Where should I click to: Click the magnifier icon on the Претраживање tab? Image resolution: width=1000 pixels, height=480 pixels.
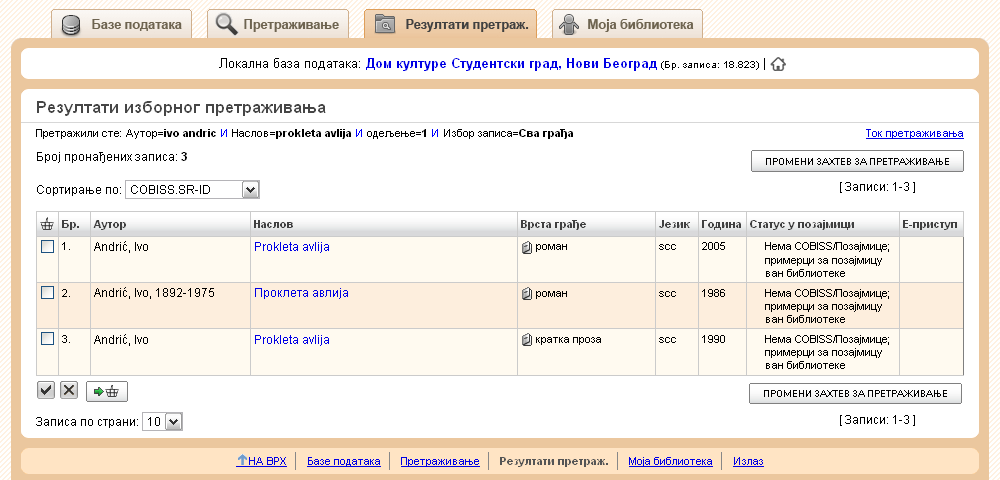(x=226, y=25)
